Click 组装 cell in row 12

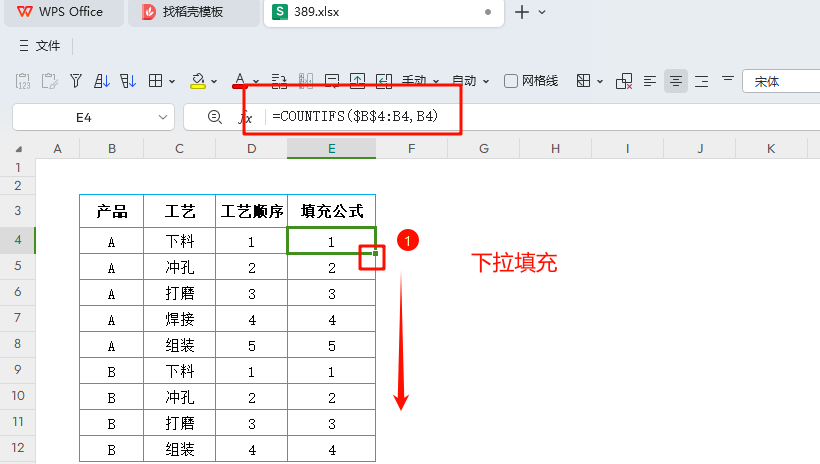pyautogui.click(x=179, y=449)
